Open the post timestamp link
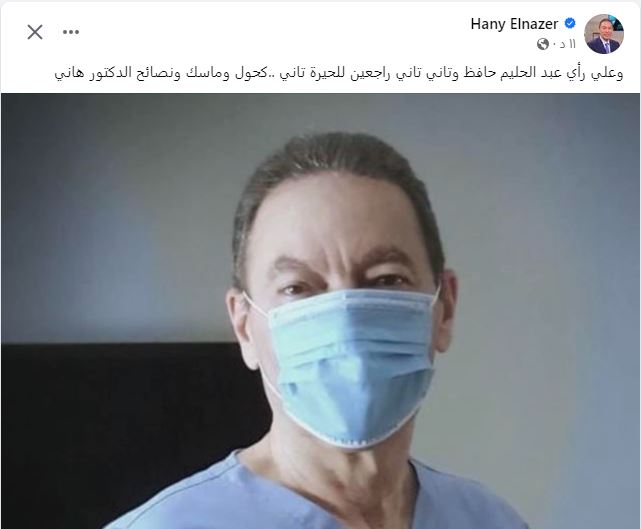Image resolution: width=641 pixels, height=529 pixels. 567,44
